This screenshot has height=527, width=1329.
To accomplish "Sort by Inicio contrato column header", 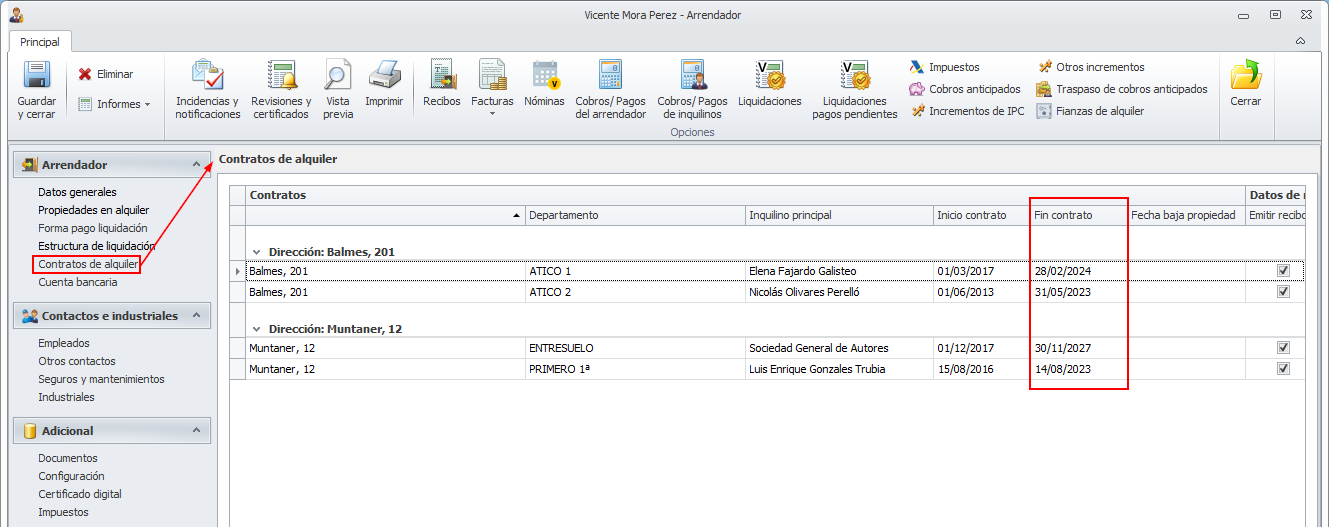I will click(x=971, y=215).
